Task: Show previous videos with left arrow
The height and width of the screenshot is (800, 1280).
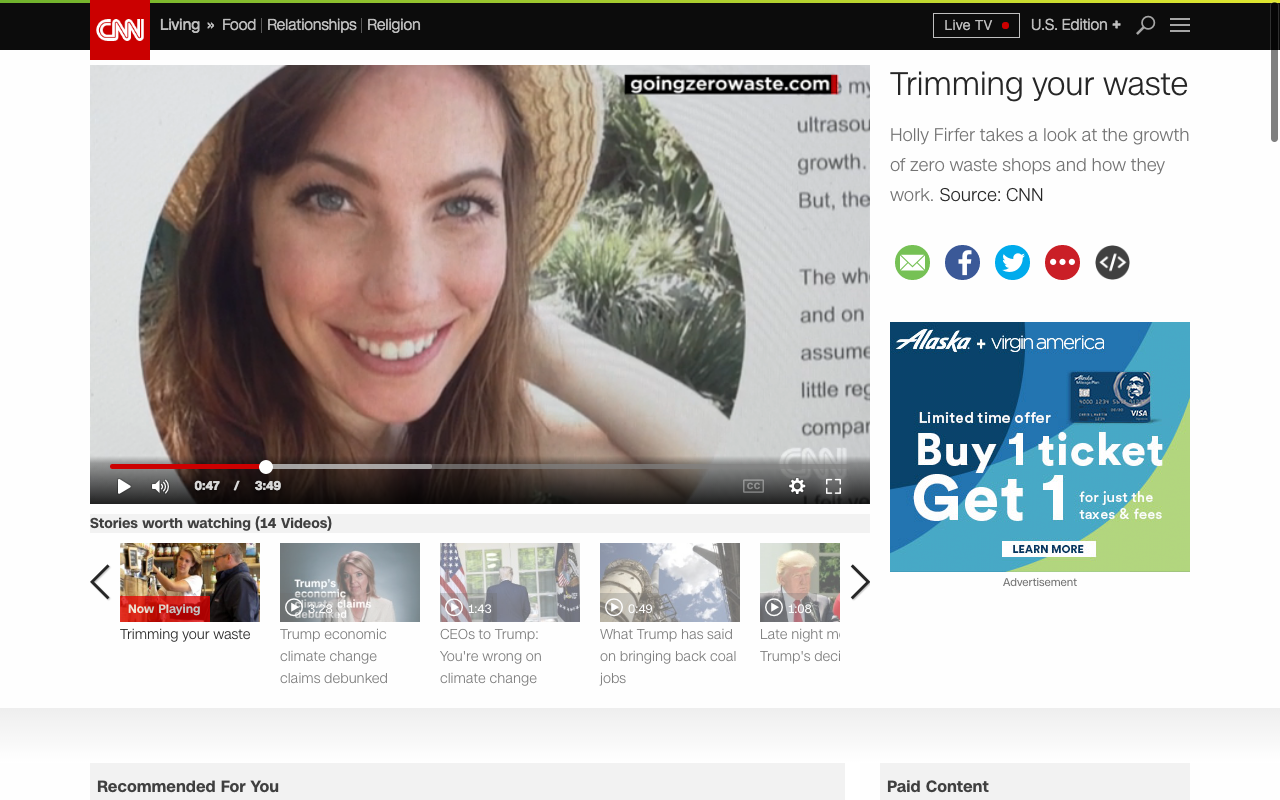Action: [100, 582]
